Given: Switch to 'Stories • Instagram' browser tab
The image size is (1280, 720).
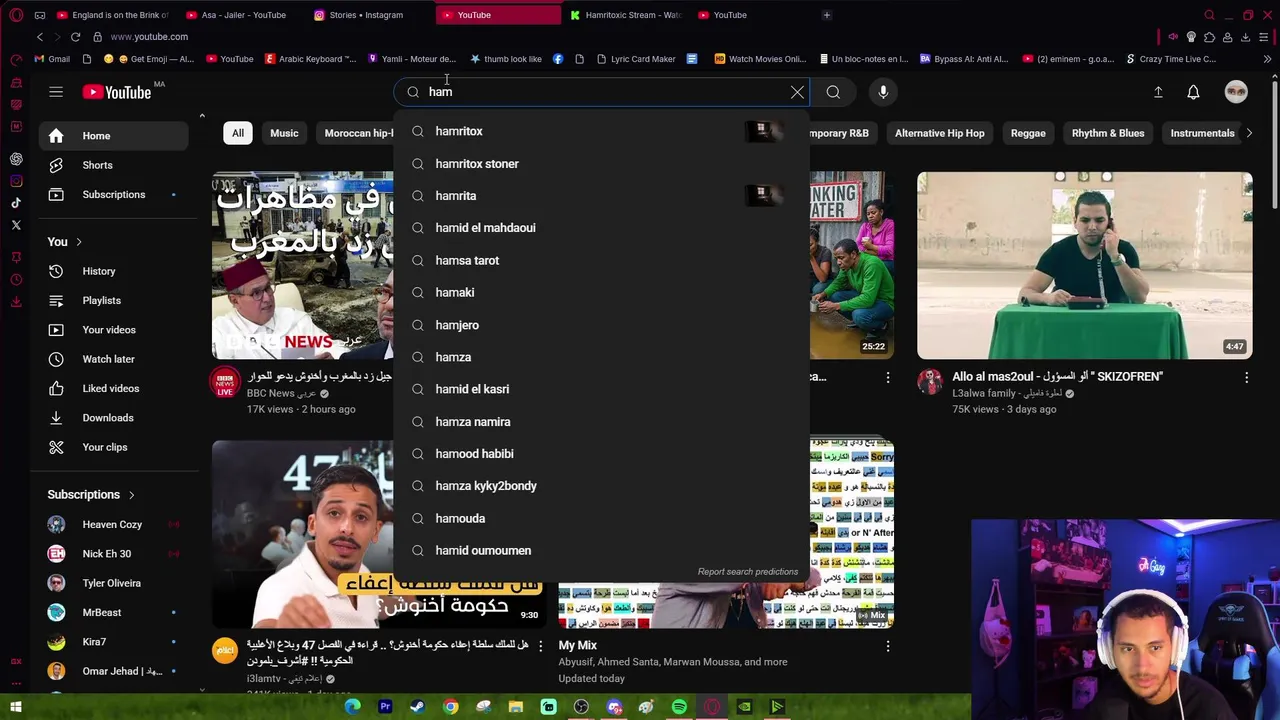Looking at the screenshot, I should click(366, 15).
